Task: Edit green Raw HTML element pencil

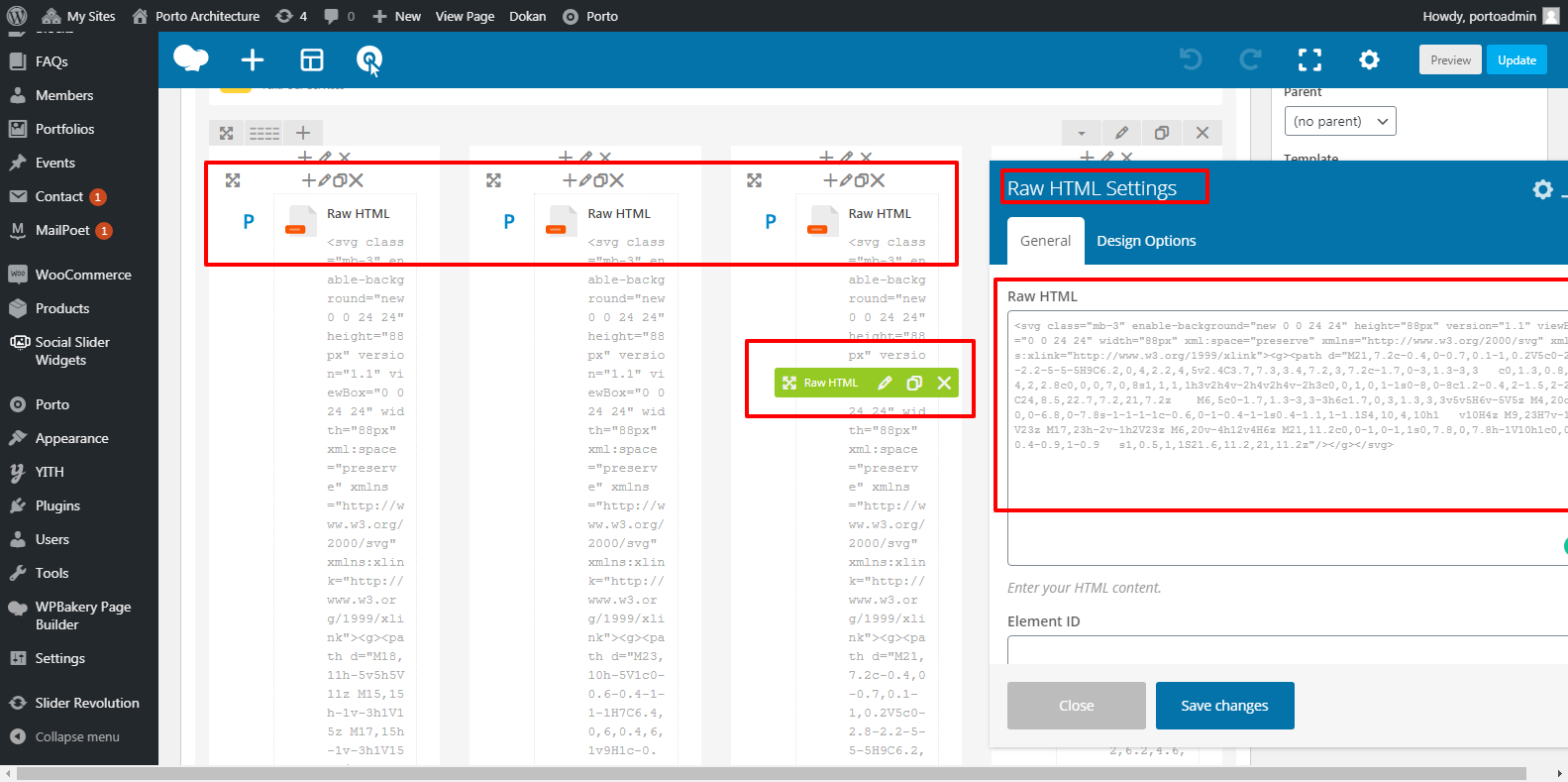Action: tap(885, 383)
